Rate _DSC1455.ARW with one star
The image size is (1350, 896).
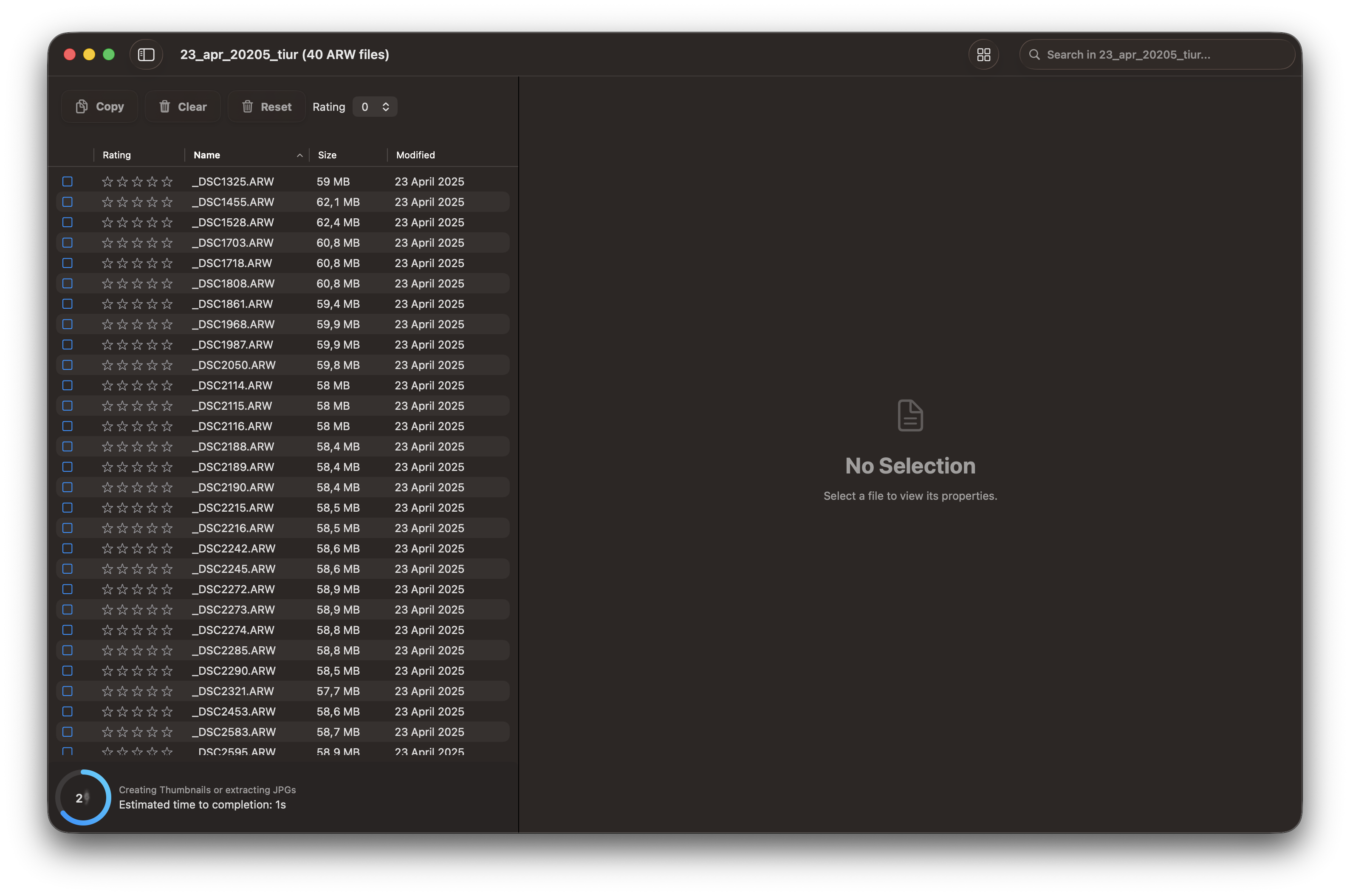pyautogui.click(x=107, y=202)
